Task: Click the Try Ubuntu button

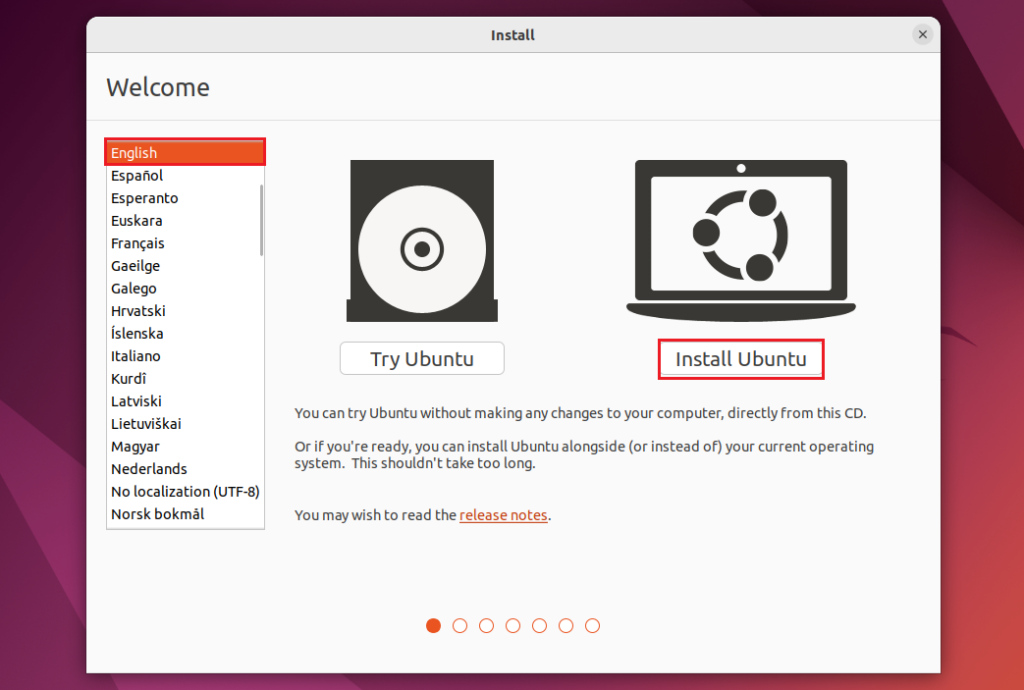Action: coord(421,358)
